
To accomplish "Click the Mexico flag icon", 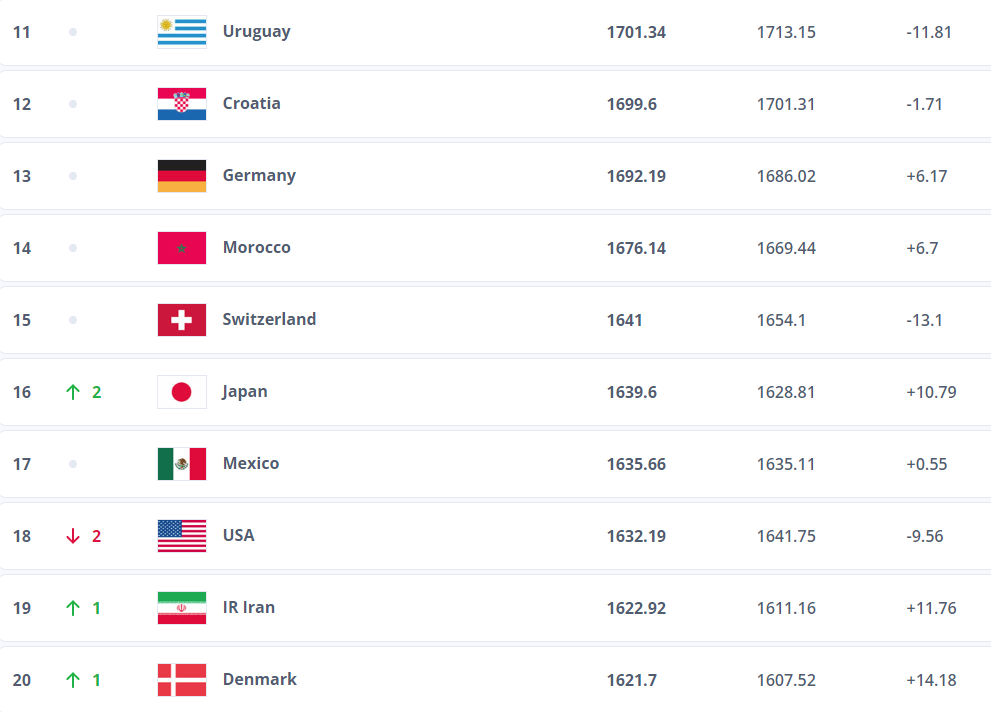I will 182,464.
